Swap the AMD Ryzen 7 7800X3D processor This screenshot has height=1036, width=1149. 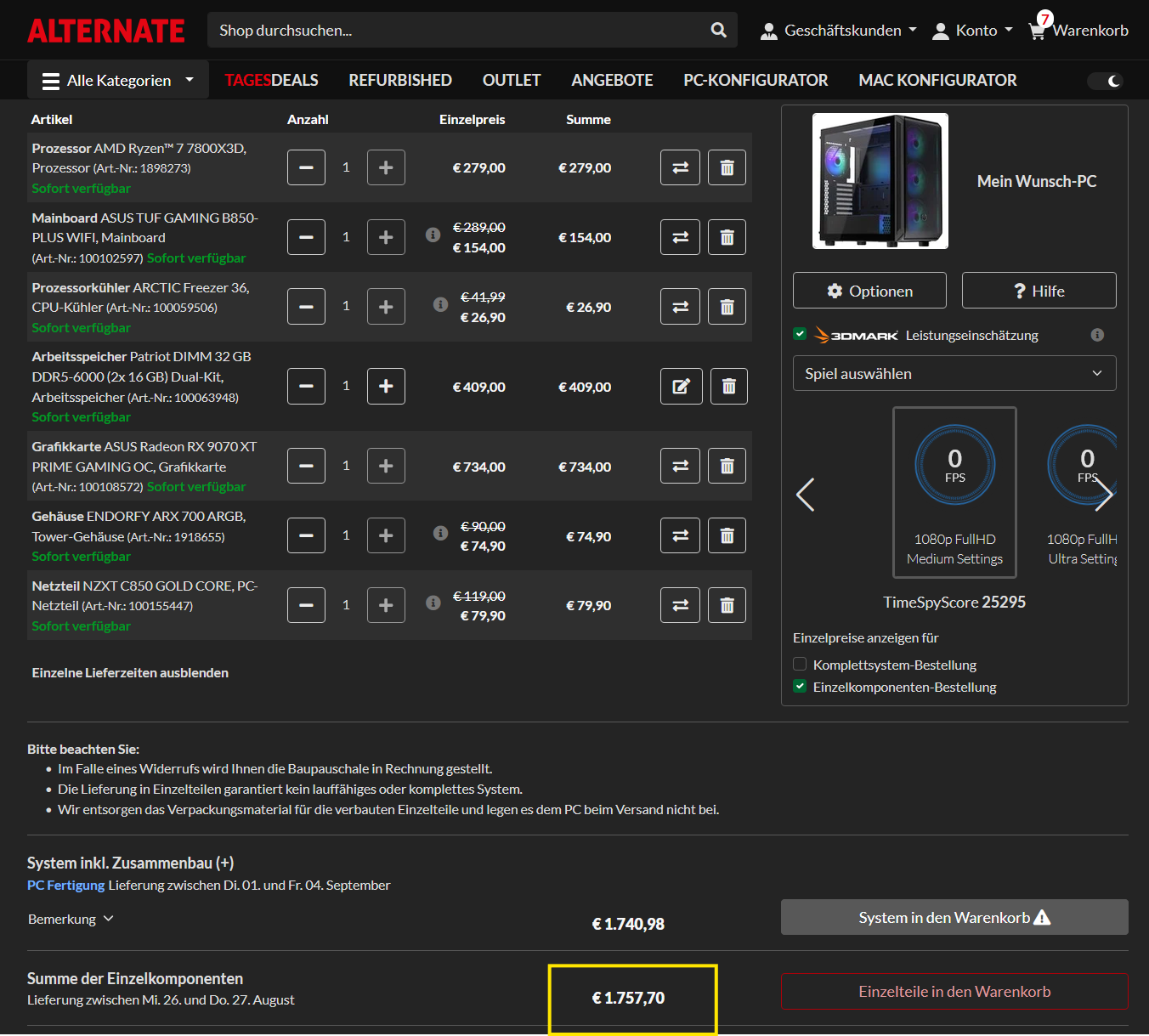680,167
